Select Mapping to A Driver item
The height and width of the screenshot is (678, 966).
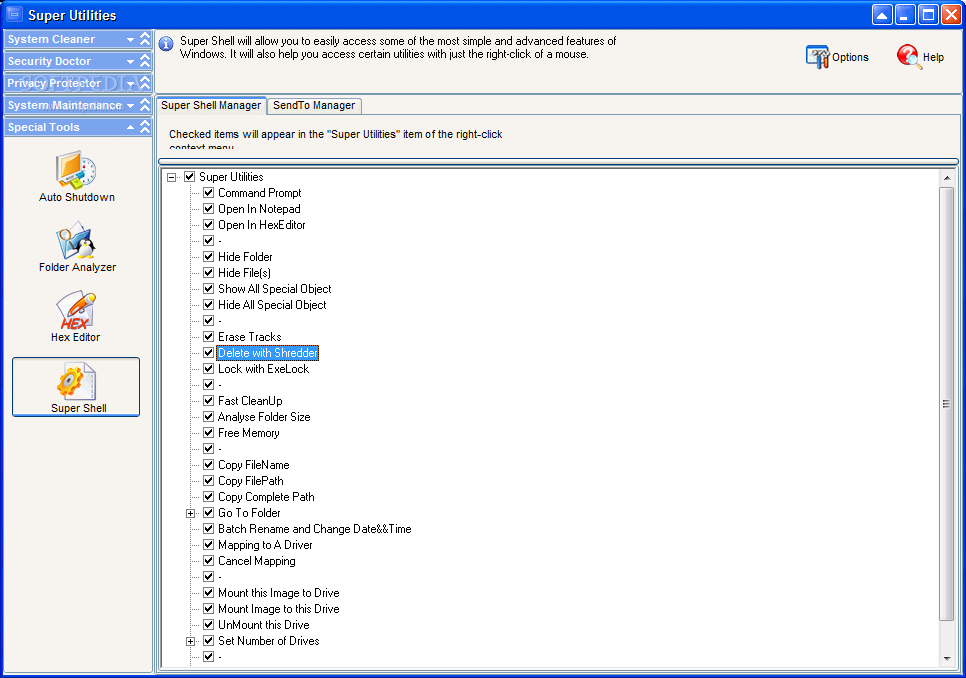[266, 545]
